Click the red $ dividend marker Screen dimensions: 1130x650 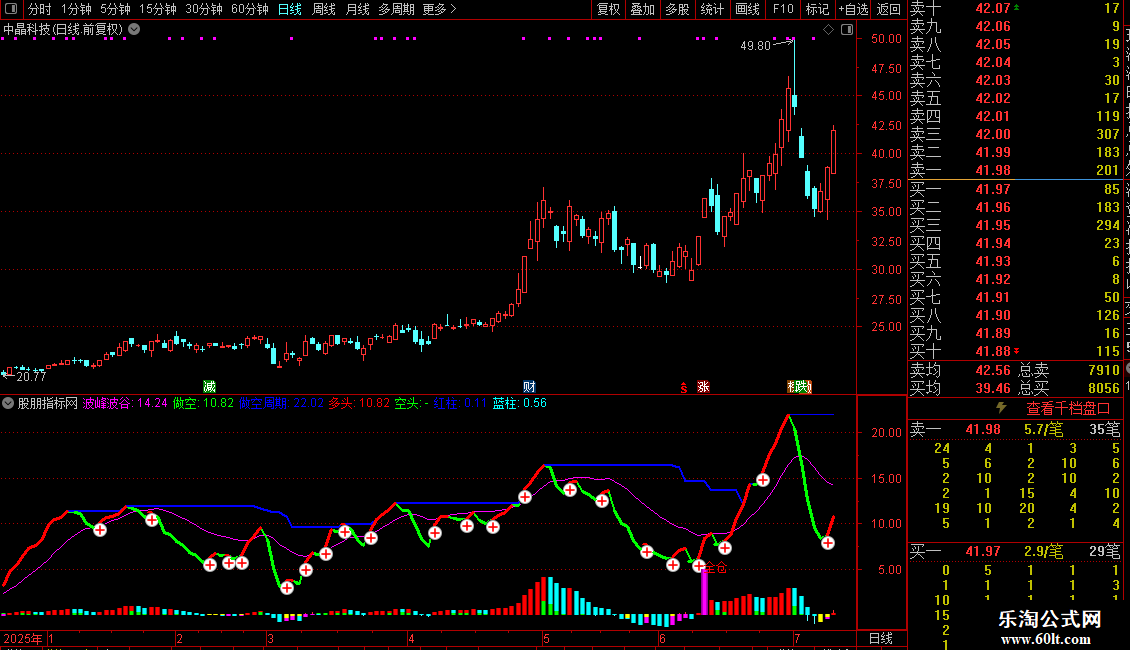point(684,388)
